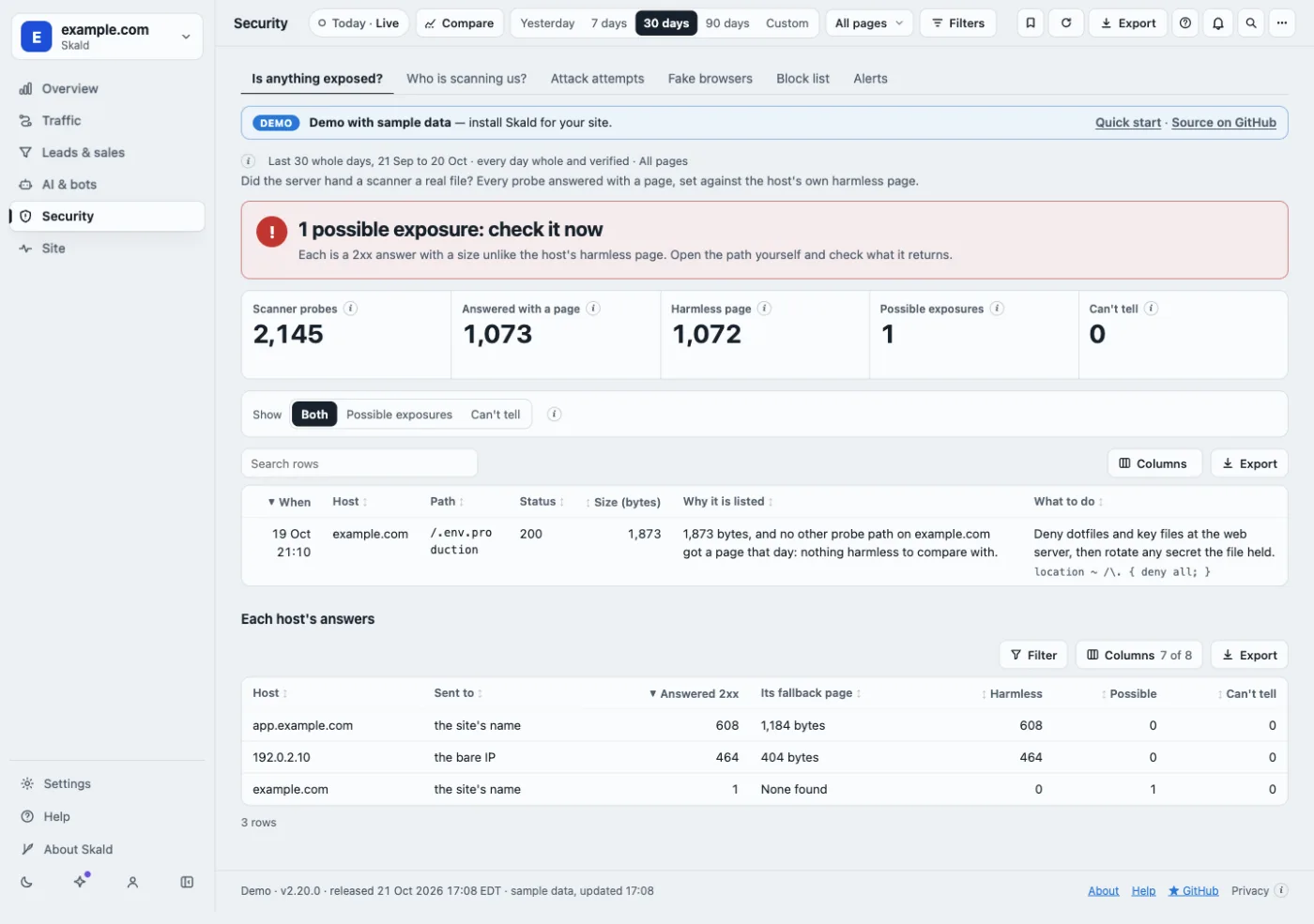This screenshot has width=1314, height=924.
Task: Open All pages dropdown
Action: [x=870, y=23]
